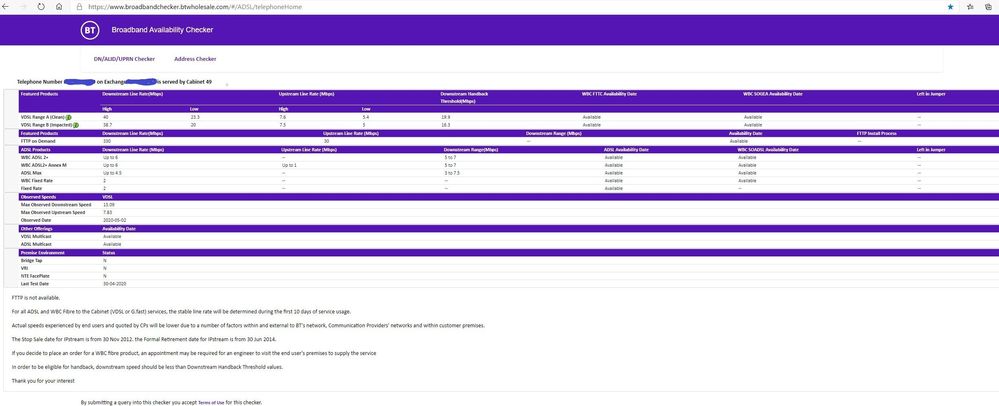
Task: Select the VDSL Range A (Clean) row label
Action: pyautogui.click(x=43, y=117)
